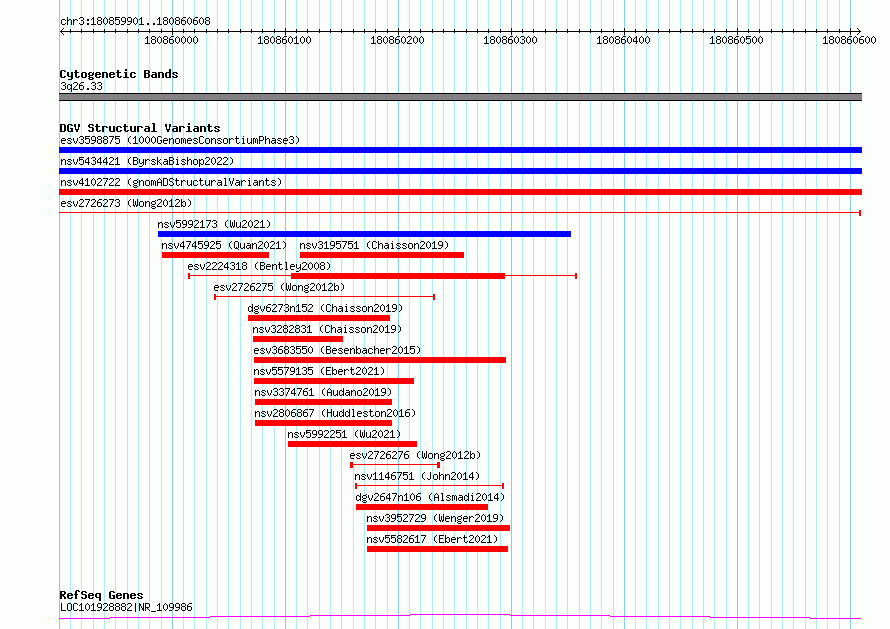Click the red nsv3195751 variant bar
Image resolution: width=890 pixels, height=629 pixels.
point(382,255)
